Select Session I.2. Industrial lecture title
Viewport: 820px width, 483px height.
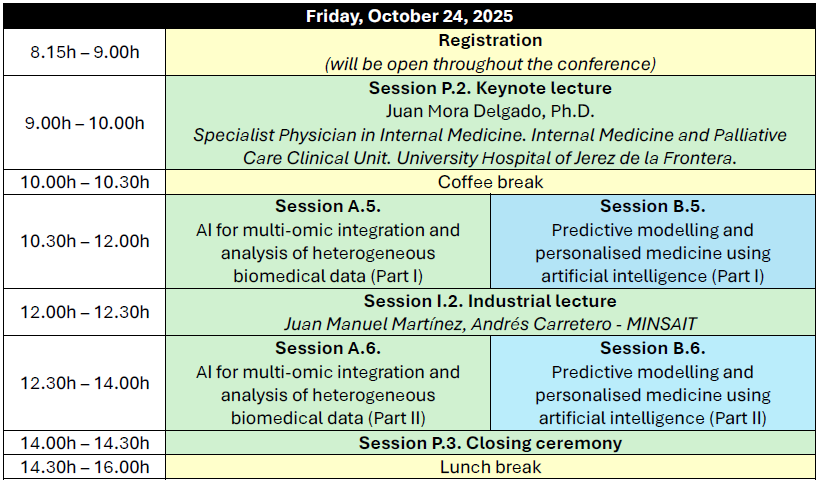(x=490, y=301)
